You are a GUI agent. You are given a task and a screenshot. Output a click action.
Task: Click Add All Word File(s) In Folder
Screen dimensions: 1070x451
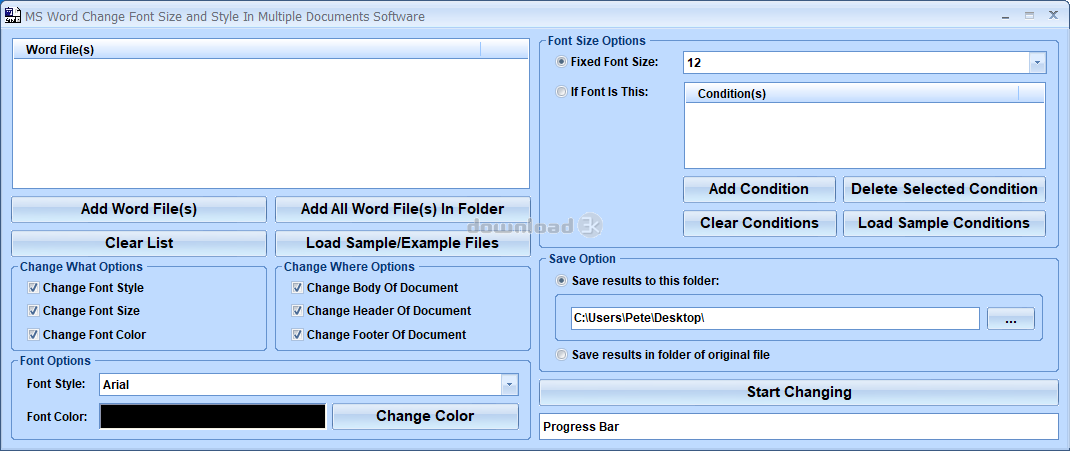pyautogui.click(x=403, y=209)
